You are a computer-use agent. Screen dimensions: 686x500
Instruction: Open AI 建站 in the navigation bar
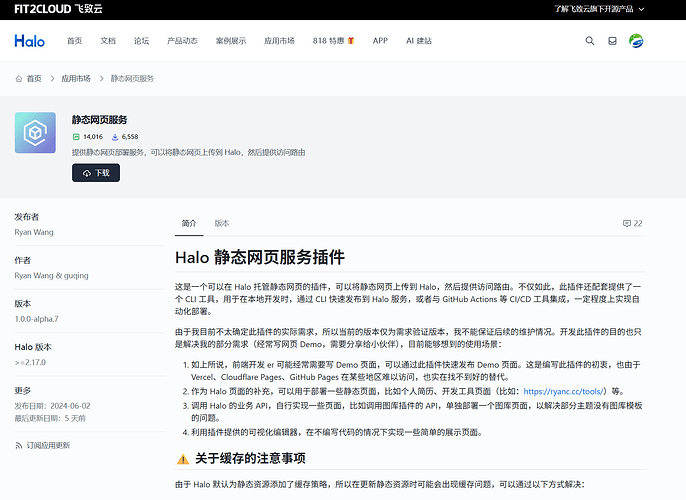tap(419, 41)
